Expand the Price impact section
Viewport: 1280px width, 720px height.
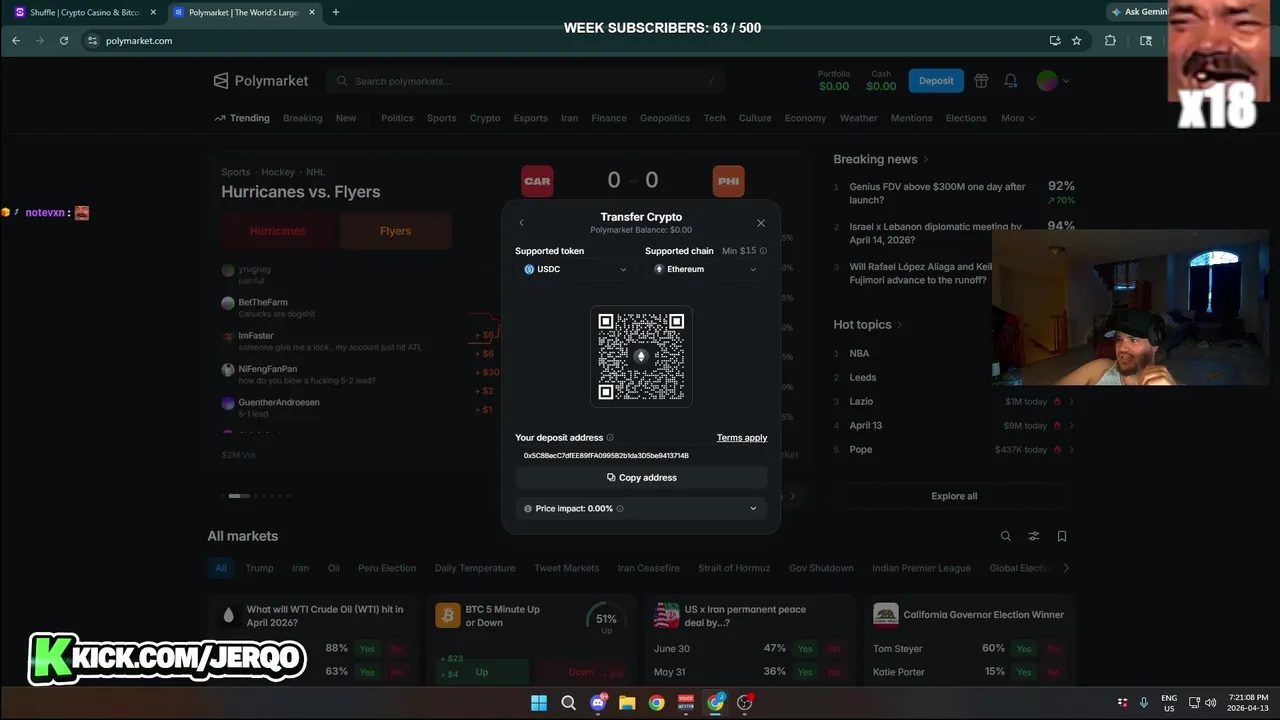click(641, 508)
